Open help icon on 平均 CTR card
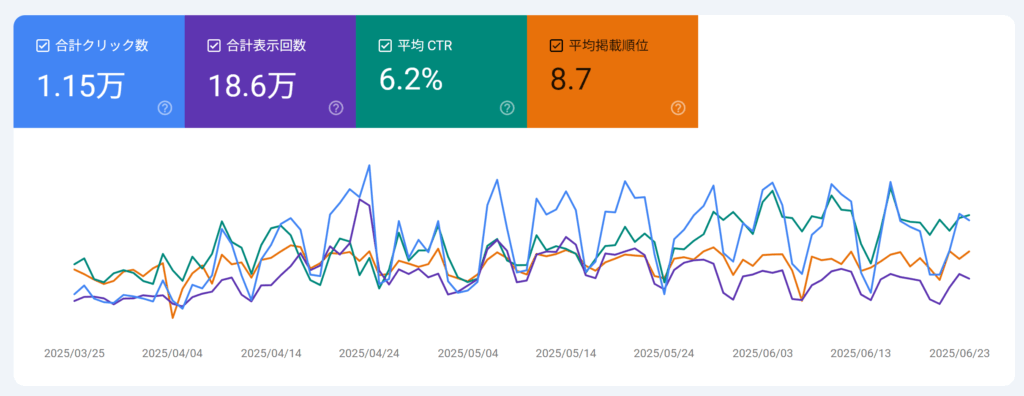 tap(507, 108)
